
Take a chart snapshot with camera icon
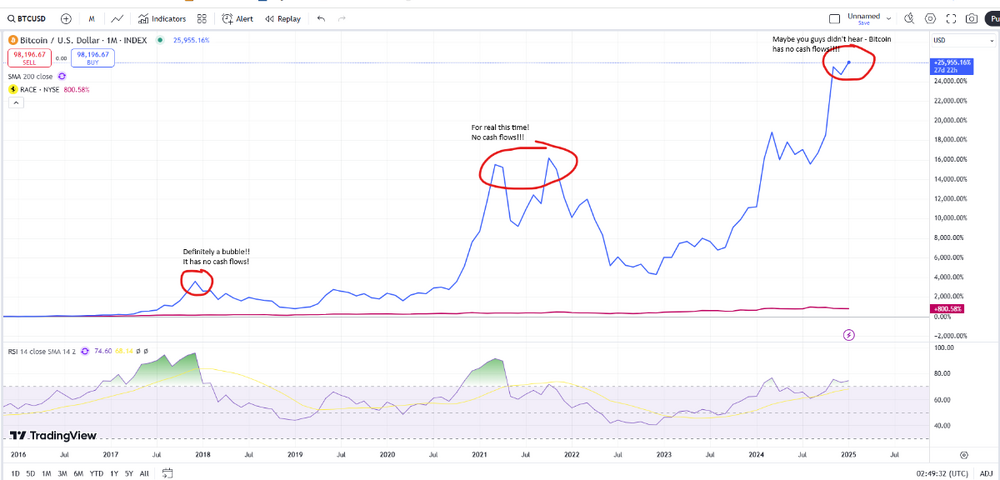click(972, 19)
